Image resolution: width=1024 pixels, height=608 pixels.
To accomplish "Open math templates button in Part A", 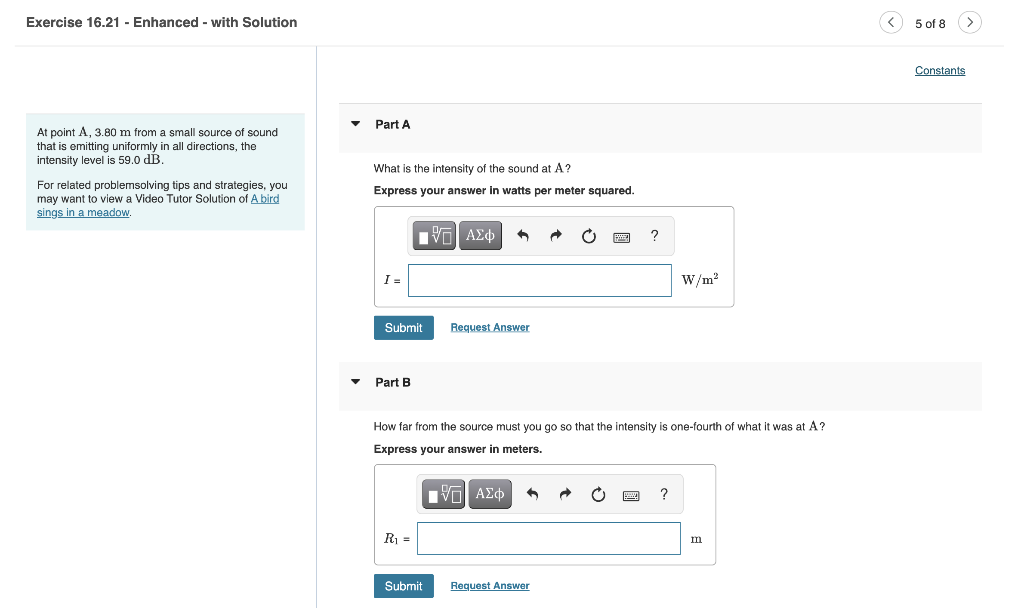I will (x=434, y=236).
